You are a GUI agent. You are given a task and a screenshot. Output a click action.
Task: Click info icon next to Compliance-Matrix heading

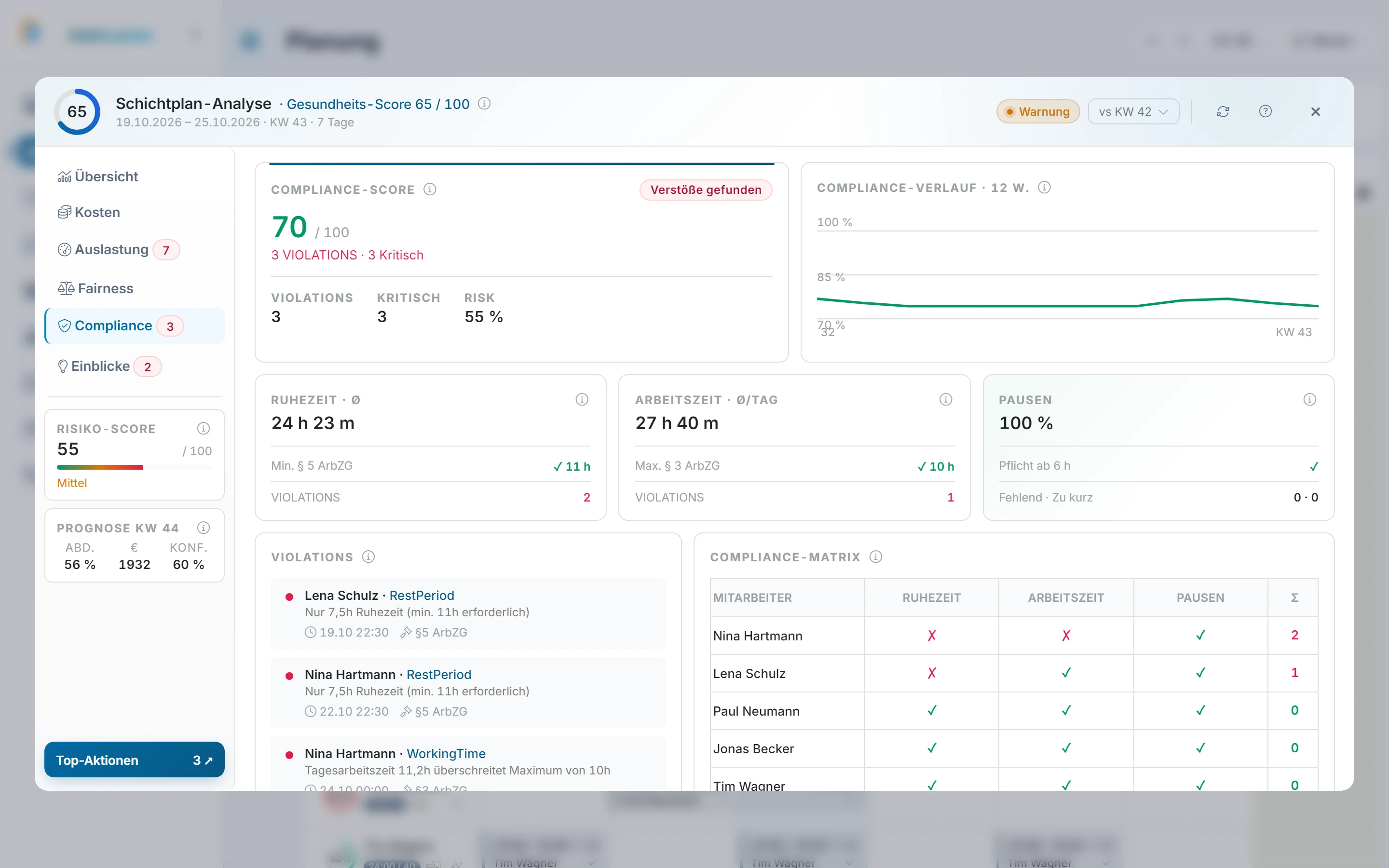click(x=876, y=557)
